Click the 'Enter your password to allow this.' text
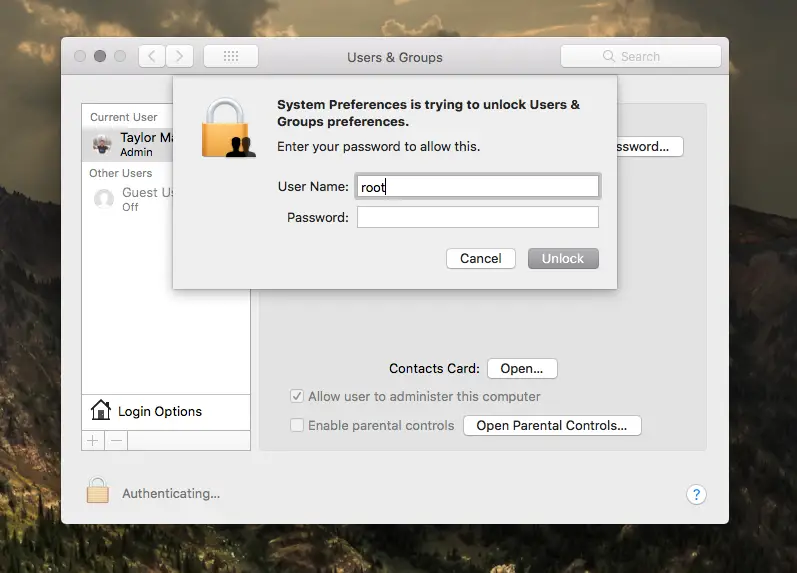The height and width of the screenshot is (573, 797). [379, 146]
